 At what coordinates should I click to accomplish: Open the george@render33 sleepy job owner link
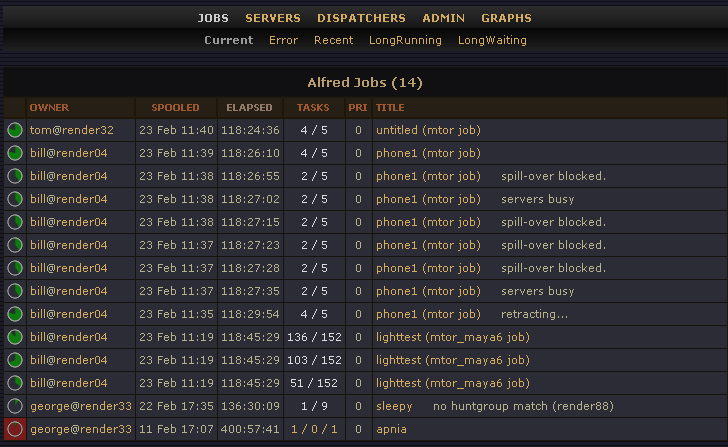80,406
